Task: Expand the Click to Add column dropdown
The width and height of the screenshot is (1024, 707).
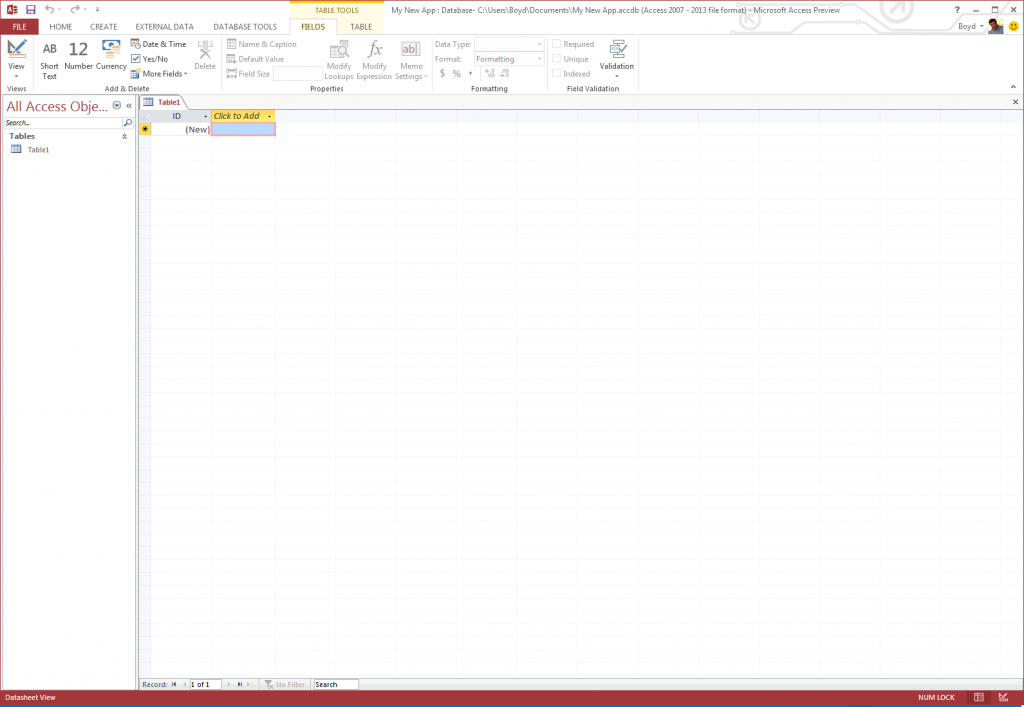Action: tap(269, 116)
